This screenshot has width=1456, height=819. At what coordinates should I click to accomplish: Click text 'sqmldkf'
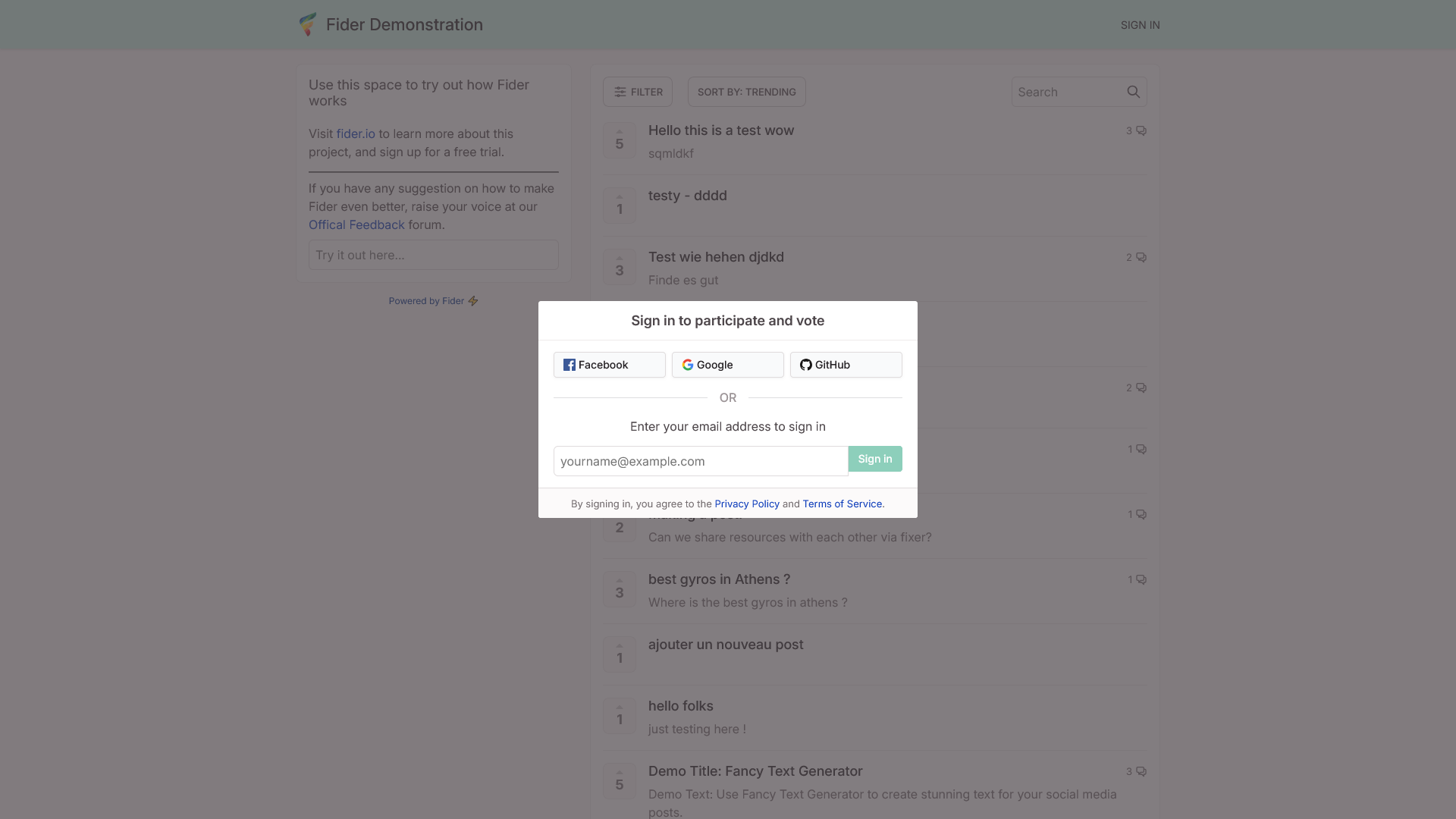click(x=670, y=153)
